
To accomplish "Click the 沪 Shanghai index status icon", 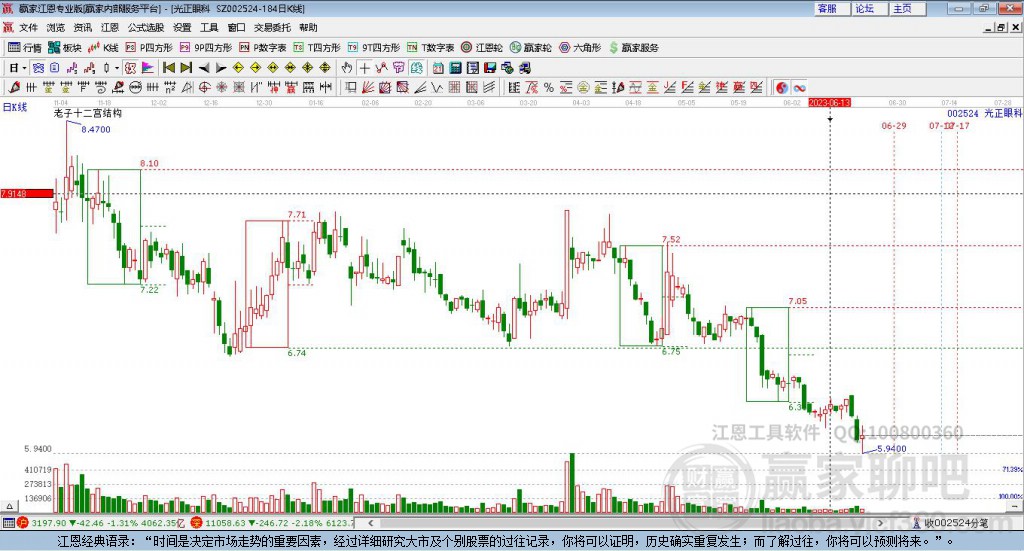I will point(22,522).
